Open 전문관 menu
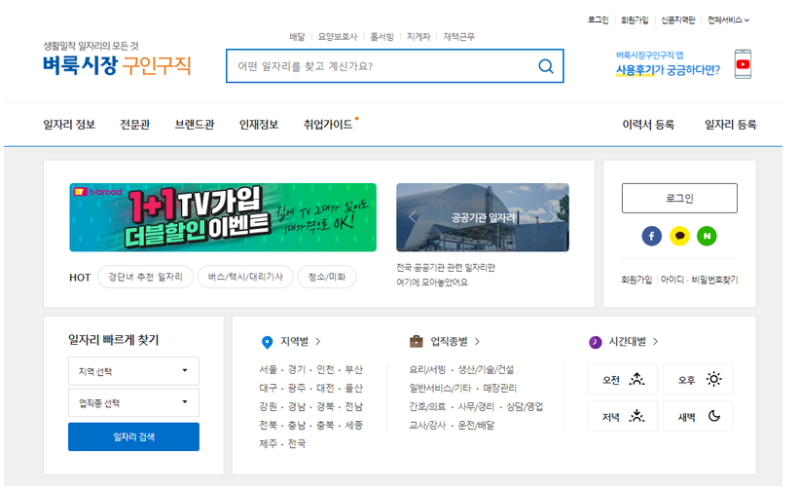The height and width of the screenshot is (490, 800). [x=135, y=125]
